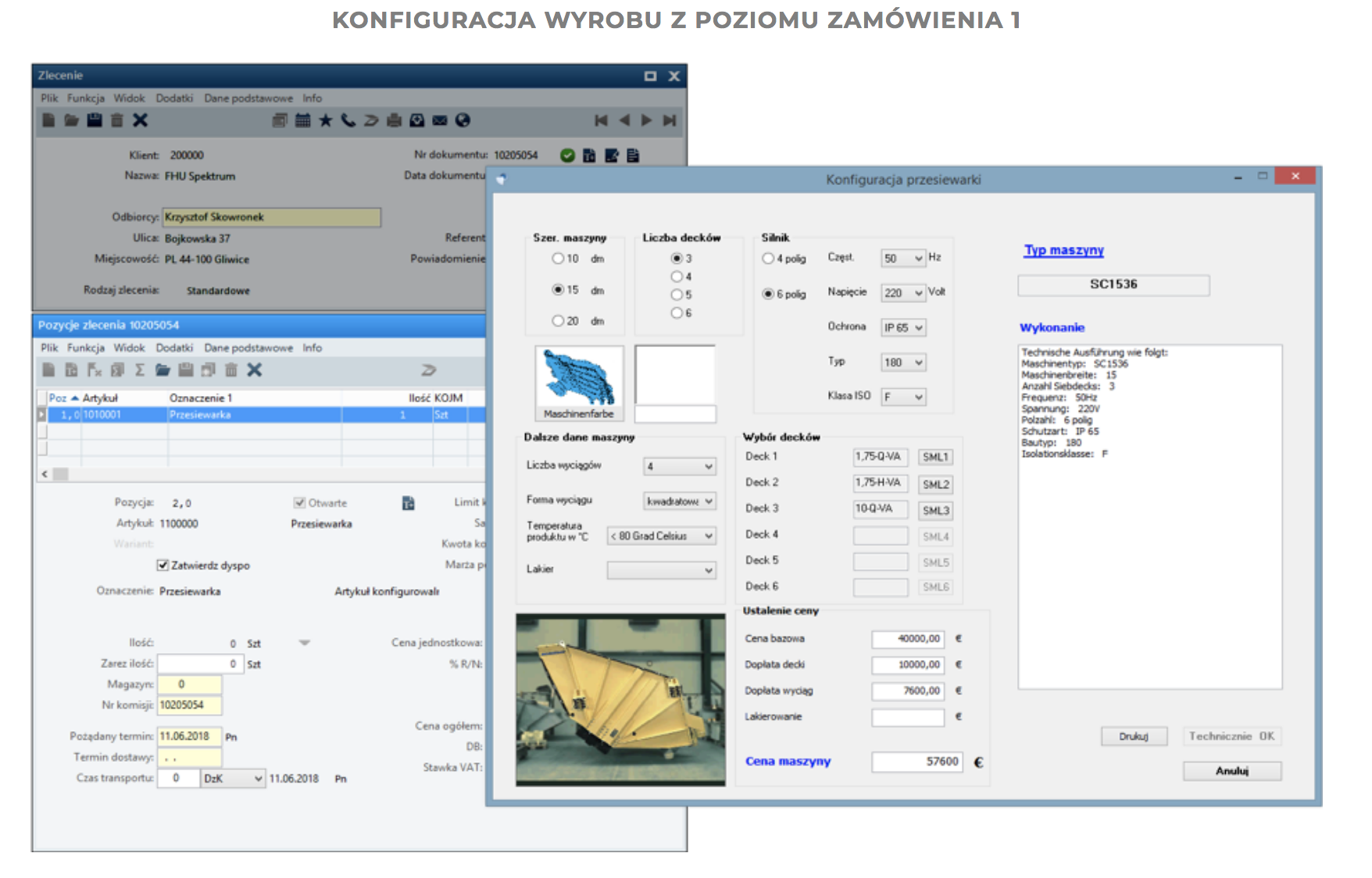Open the Typ maszyny link
1372x878 pixels.
(1063, 250)
